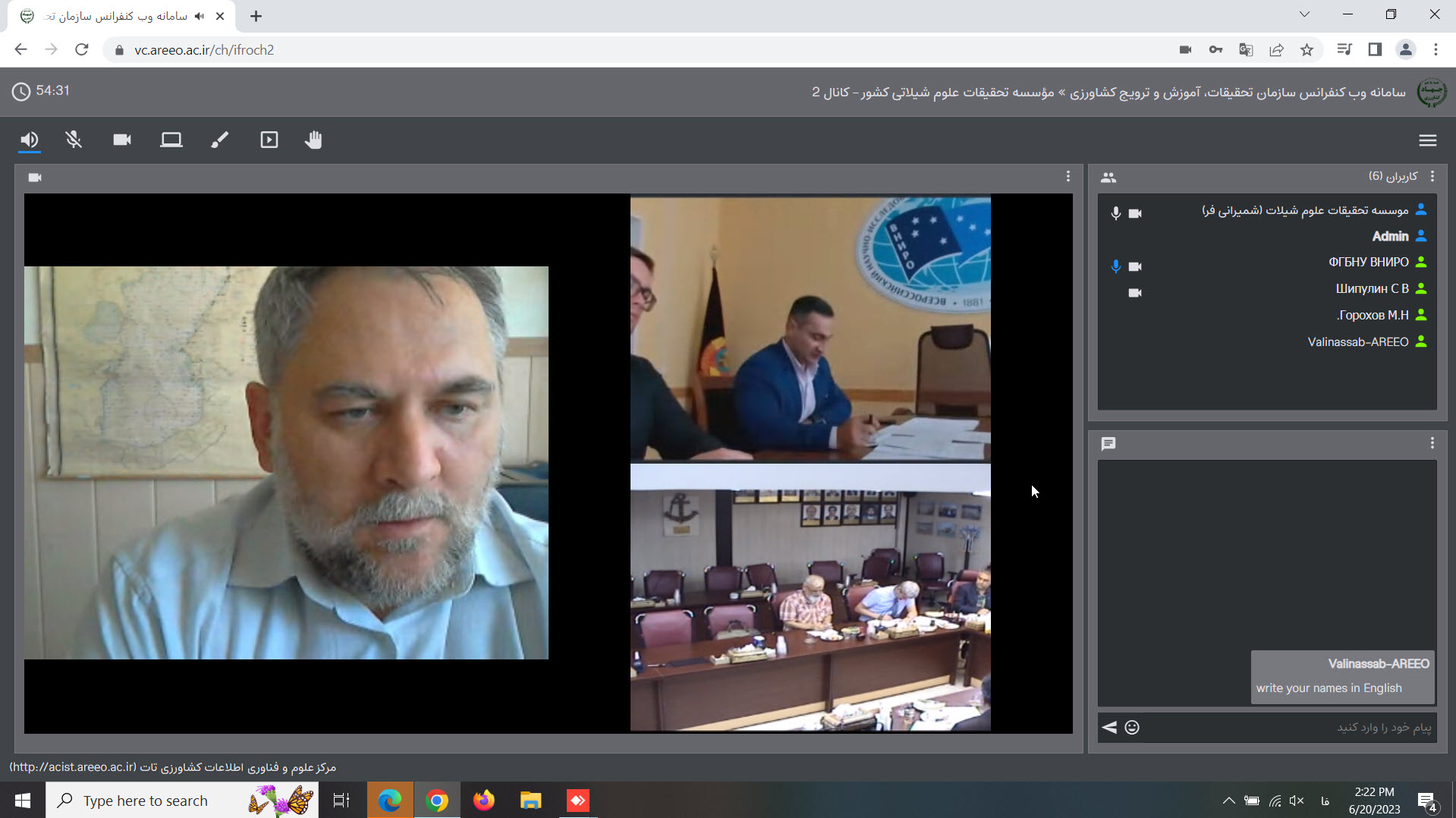Viewport: 1456px width, 818px height.
Task: Start screen sharing with laptop icon
Action: point(171,140)
